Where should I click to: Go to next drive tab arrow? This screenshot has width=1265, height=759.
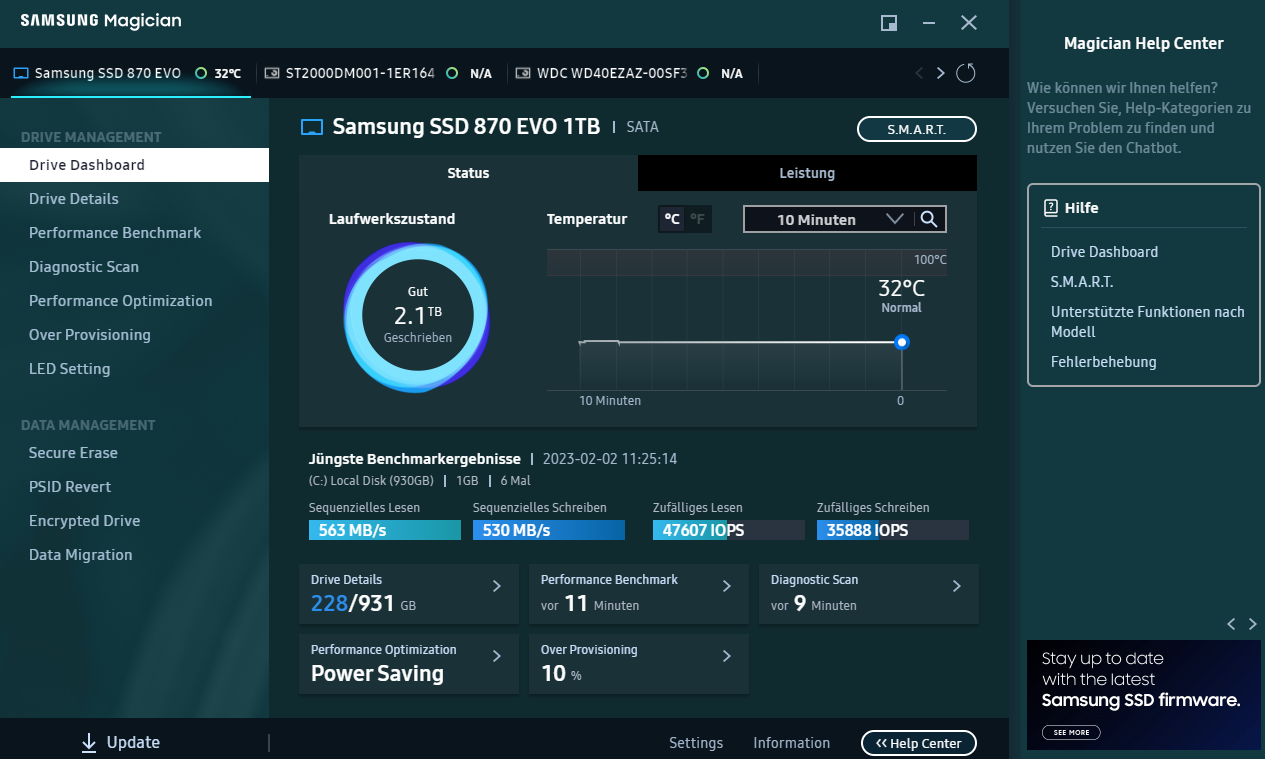tap(940, 73)
